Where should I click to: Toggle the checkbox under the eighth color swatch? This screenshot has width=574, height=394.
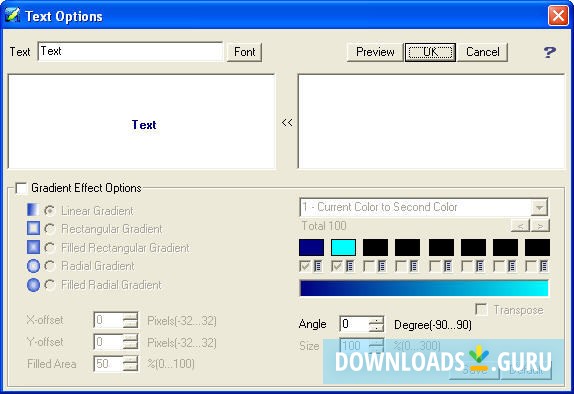(530, 266)
